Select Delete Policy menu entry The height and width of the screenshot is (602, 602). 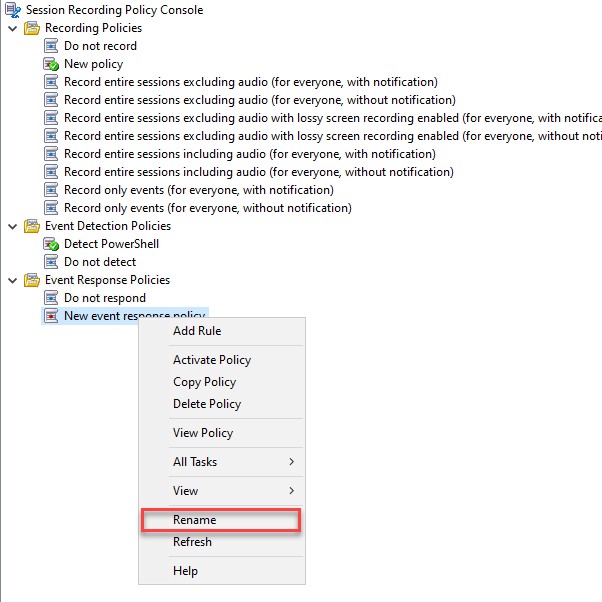coord(222,404)
